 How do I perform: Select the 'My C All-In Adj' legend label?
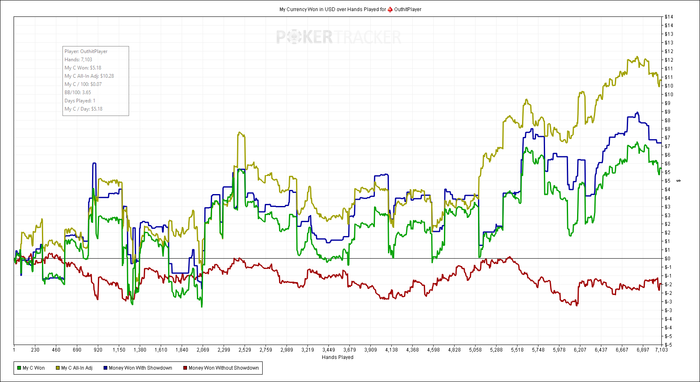pyautogui.click(x=76, y=368)
